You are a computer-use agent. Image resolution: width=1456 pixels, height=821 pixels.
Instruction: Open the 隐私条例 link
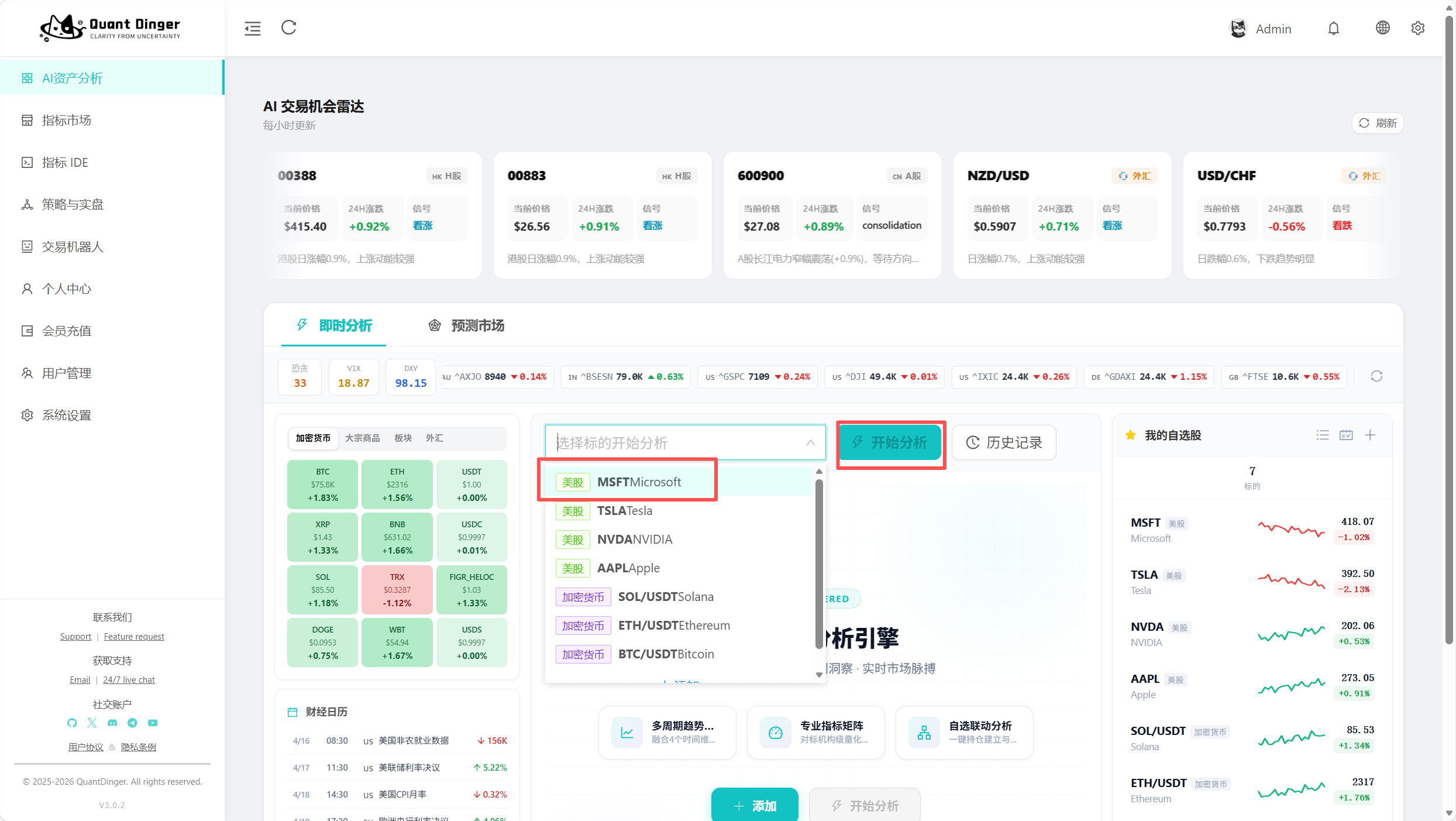tap(139, 747)
